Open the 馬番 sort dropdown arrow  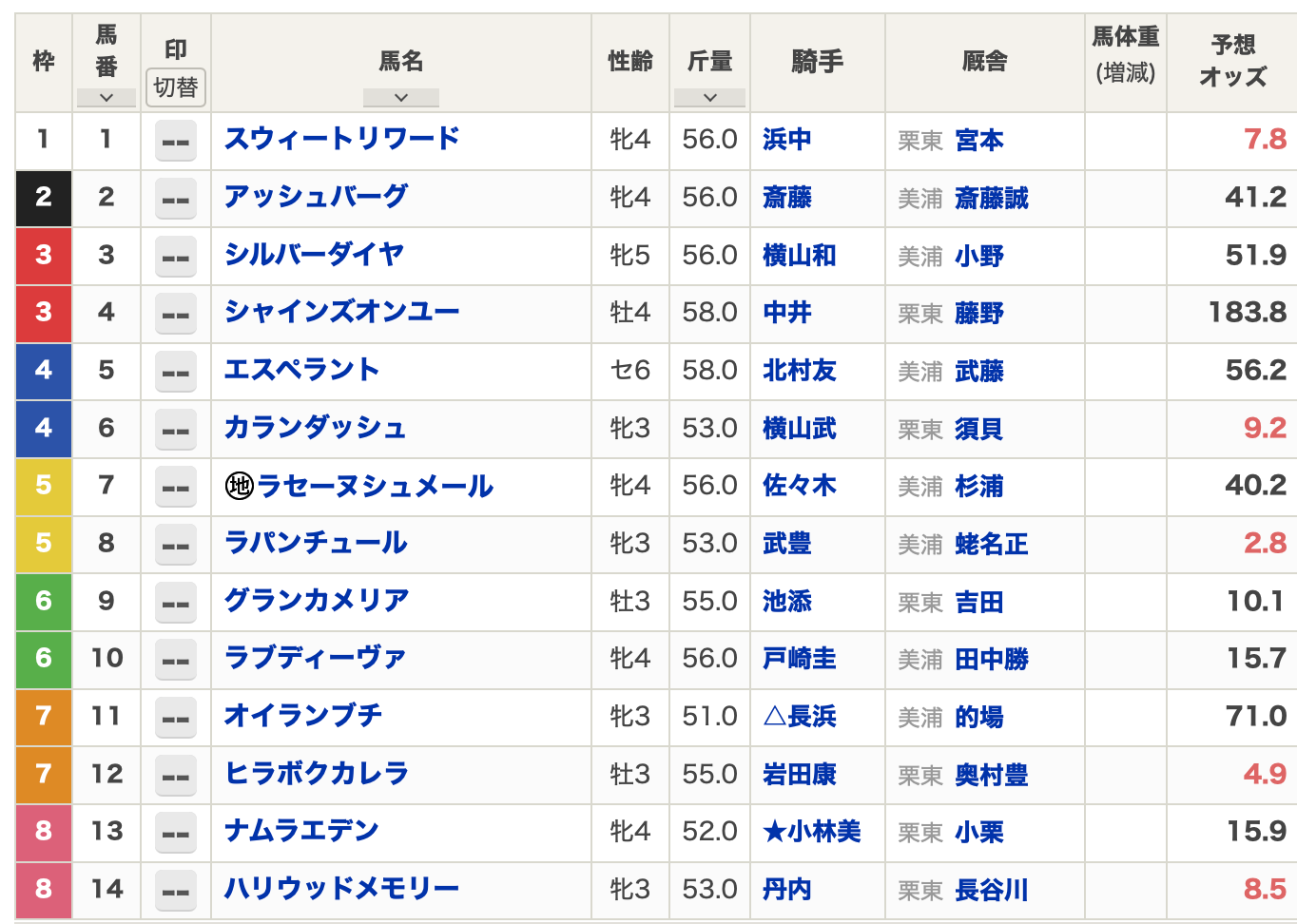coord(106,97)
